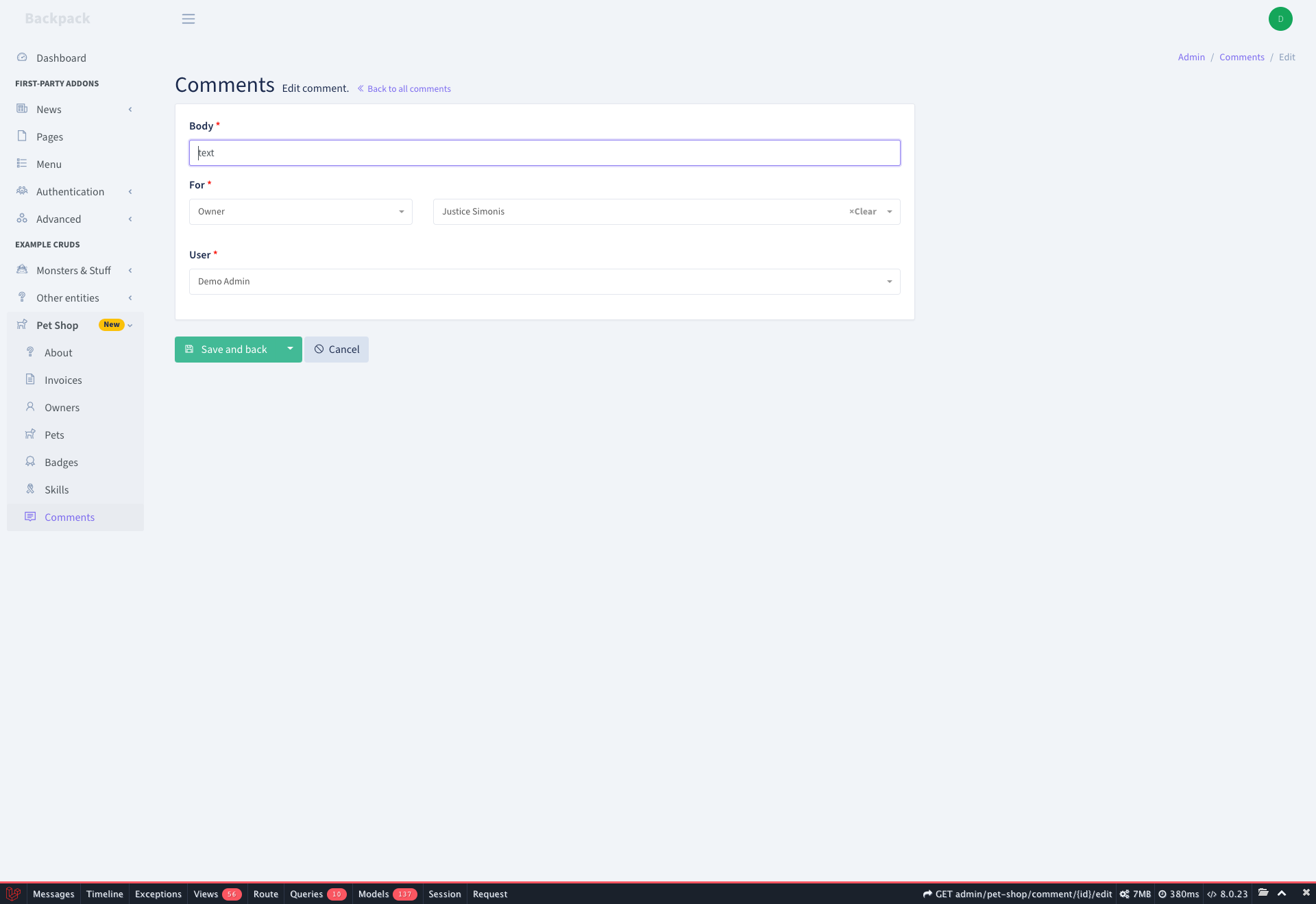Open the Demo Admin user dropdown
This screenshot has height=904, width=1316.
coord(544,281)
